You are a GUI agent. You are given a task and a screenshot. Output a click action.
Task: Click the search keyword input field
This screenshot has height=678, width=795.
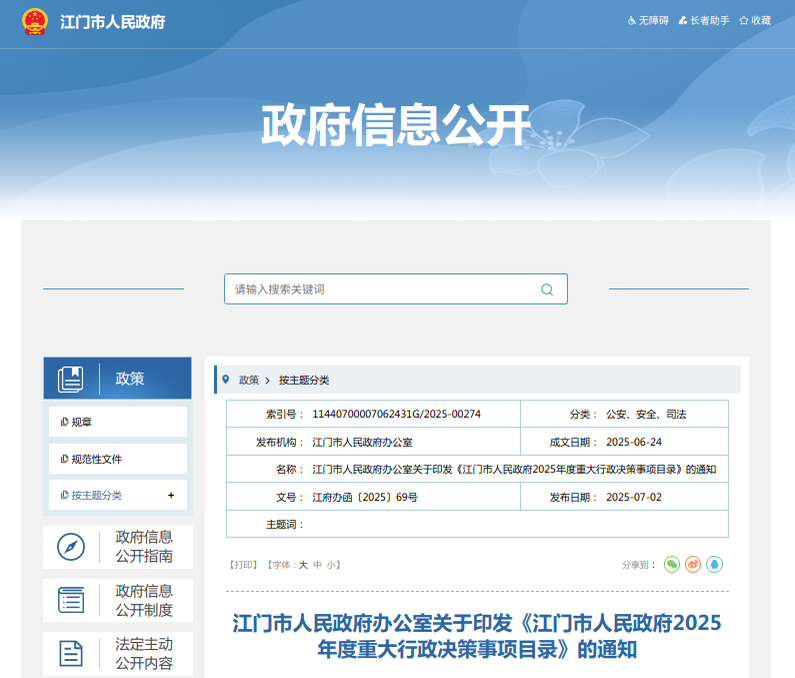[x=380, y=290]
